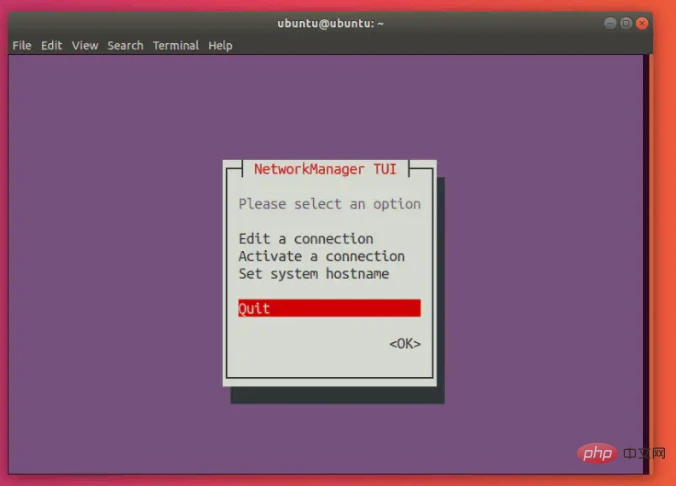
Task: Choose Activate a connection
Action: (x=321, y=256)
